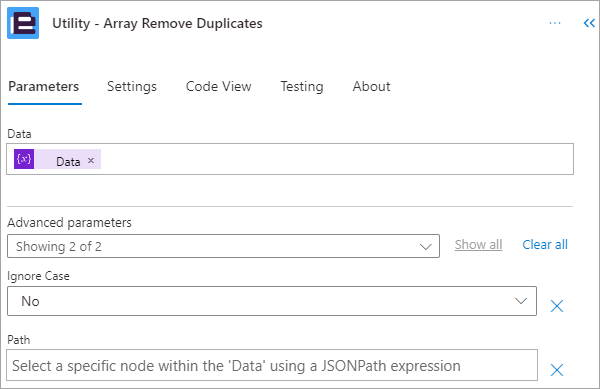The height and width of the screenshot is (389, 600).
Task: Open the Ignore Case dropdown set to No
Action: point(272,301)
